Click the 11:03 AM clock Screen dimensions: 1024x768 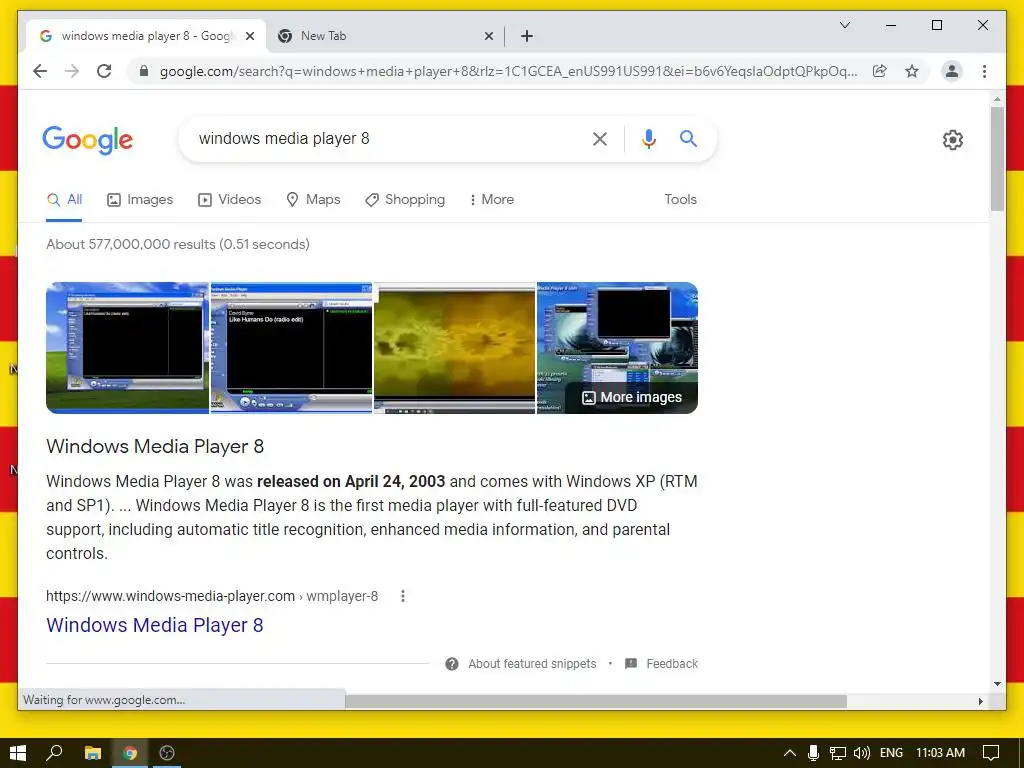pos(940,753)
